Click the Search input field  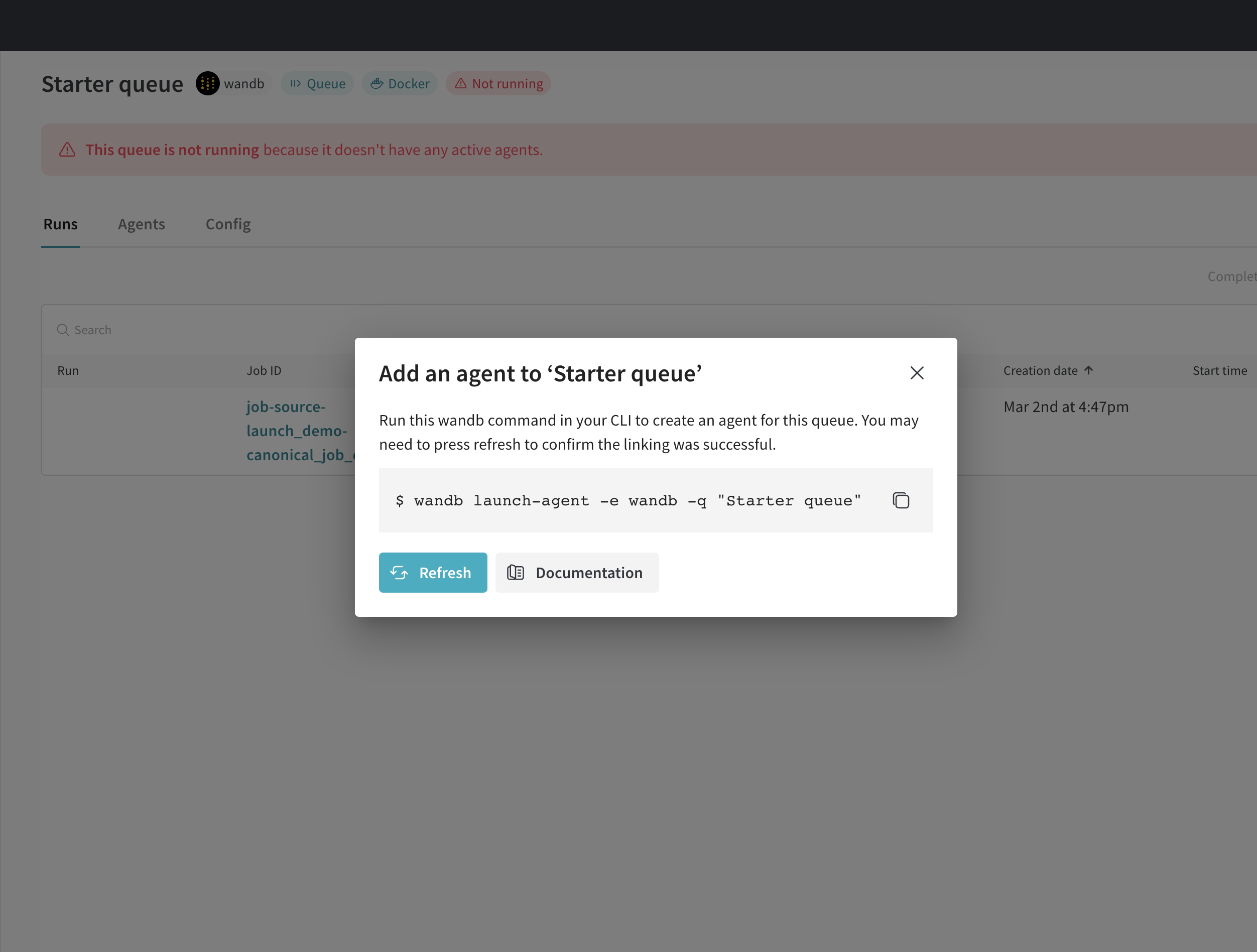coord(227,330)
